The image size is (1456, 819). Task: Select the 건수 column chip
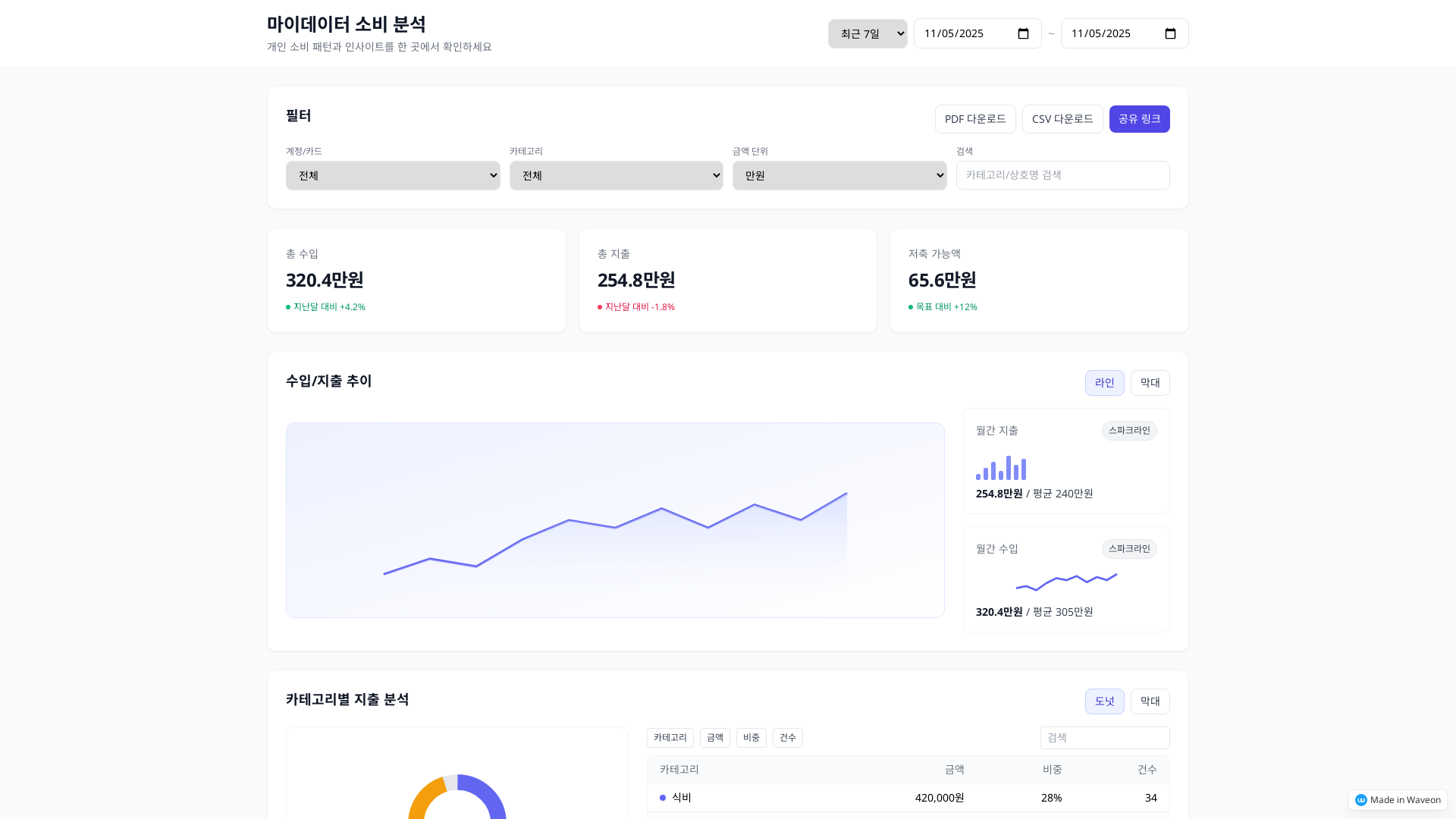(787, 737)
